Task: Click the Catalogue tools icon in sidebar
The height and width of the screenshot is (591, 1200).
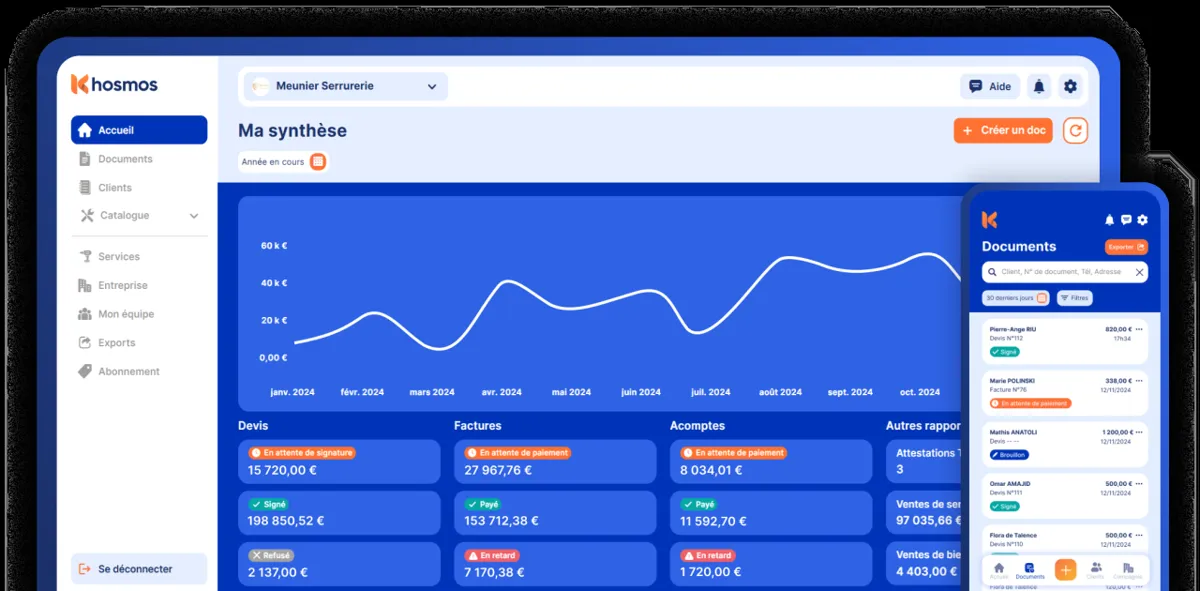Action: pyautogui.click(x=86, y=216)
